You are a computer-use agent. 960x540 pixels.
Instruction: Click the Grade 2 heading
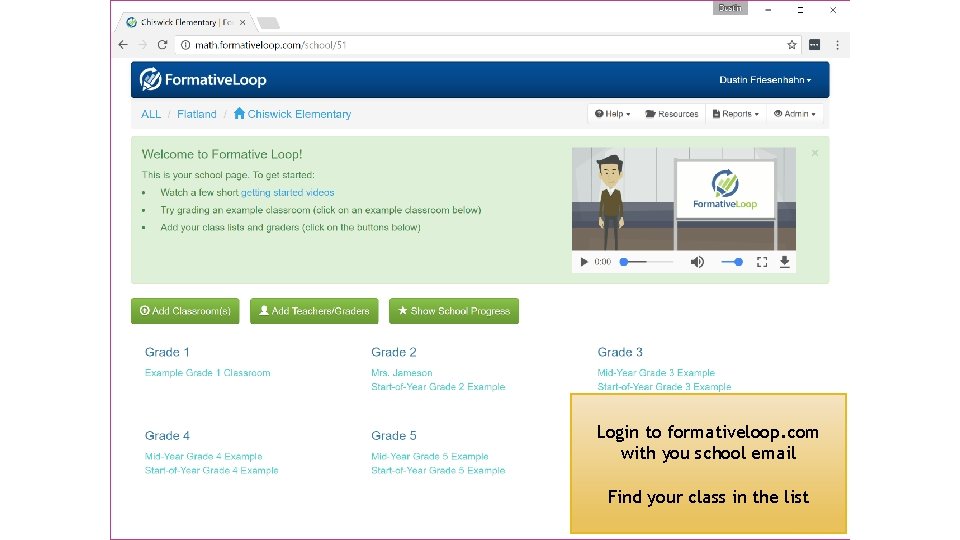tap(394, 352)
